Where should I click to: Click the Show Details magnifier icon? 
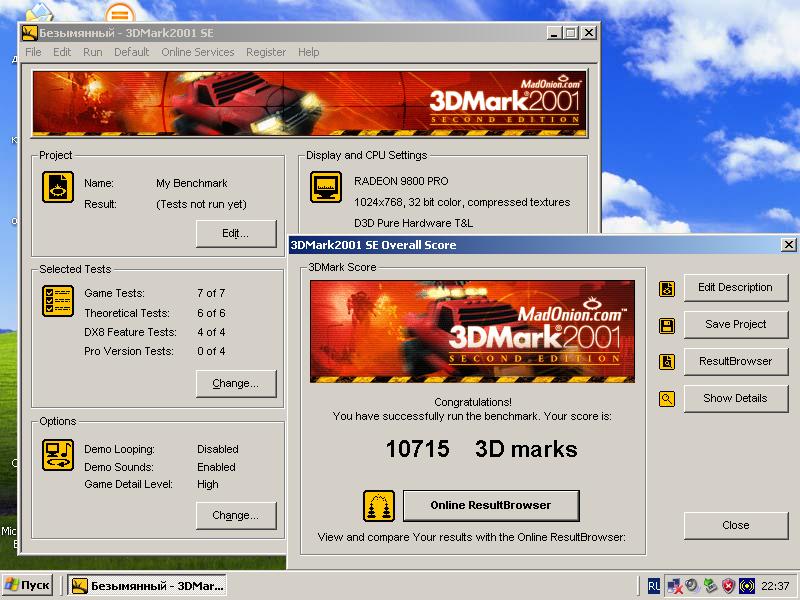(667, 399)
